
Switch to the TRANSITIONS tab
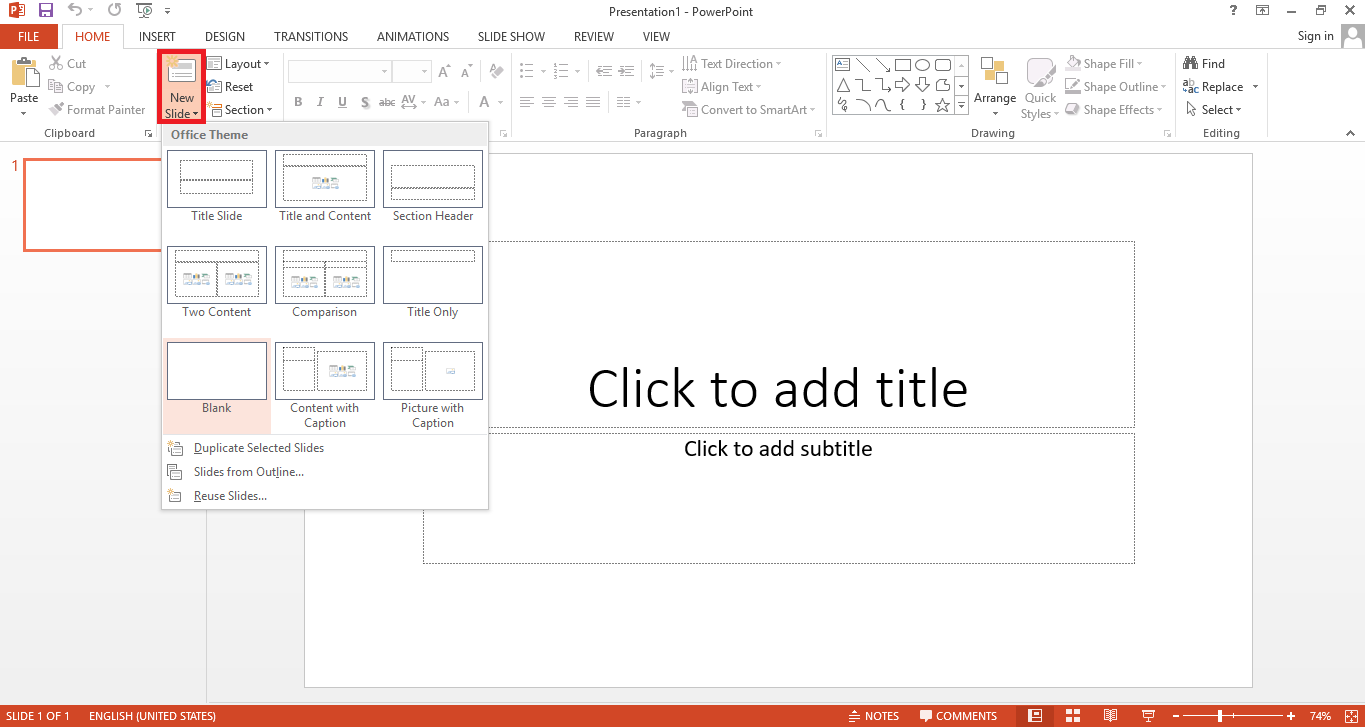[x=311, y=37]
